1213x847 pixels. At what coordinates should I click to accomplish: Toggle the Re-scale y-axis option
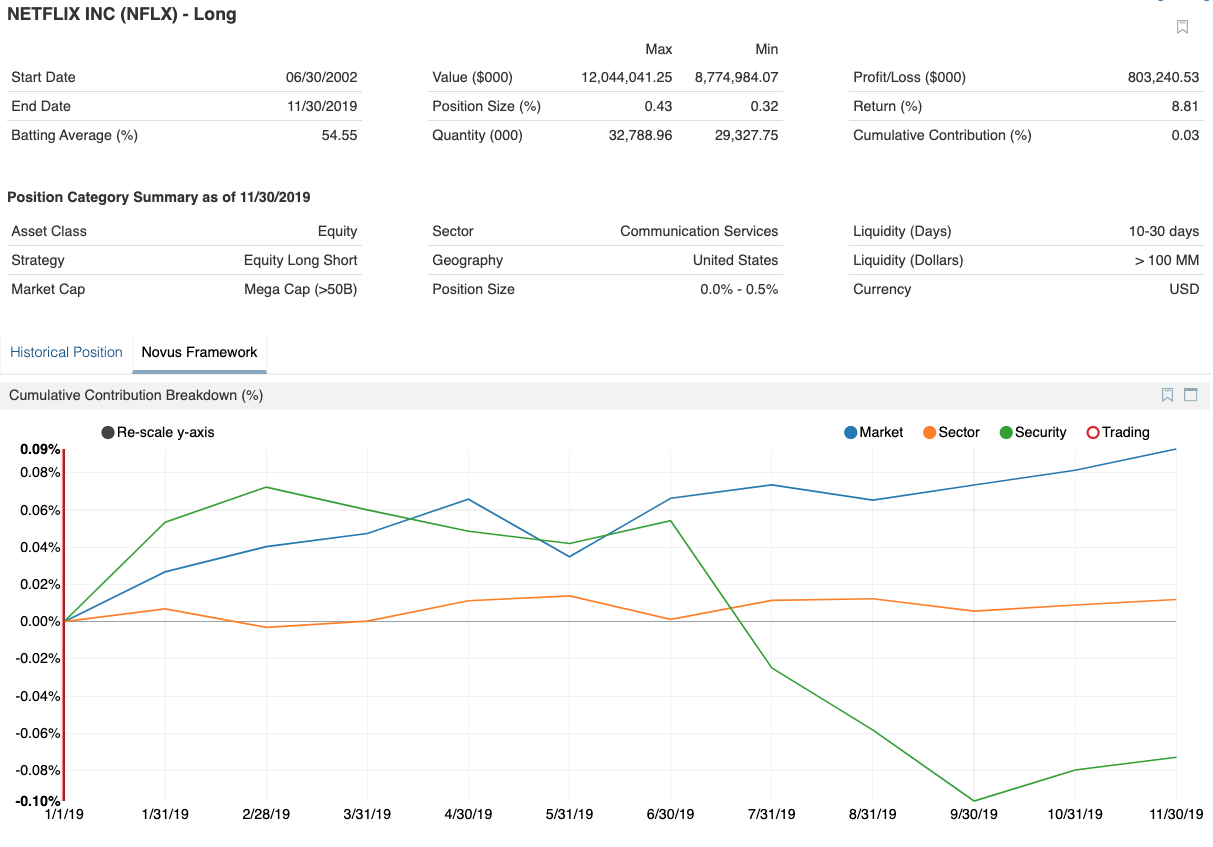(x=158, y=432)
